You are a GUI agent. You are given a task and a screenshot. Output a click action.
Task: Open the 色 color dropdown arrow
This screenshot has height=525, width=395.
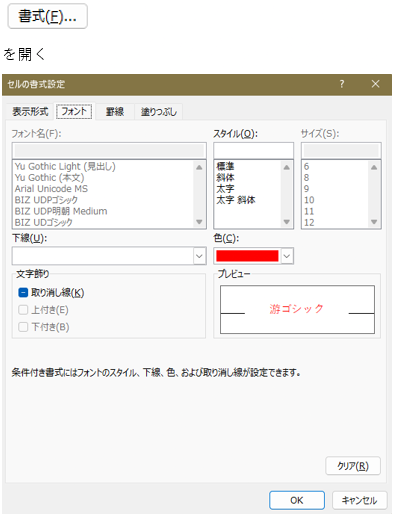[287, 256]
